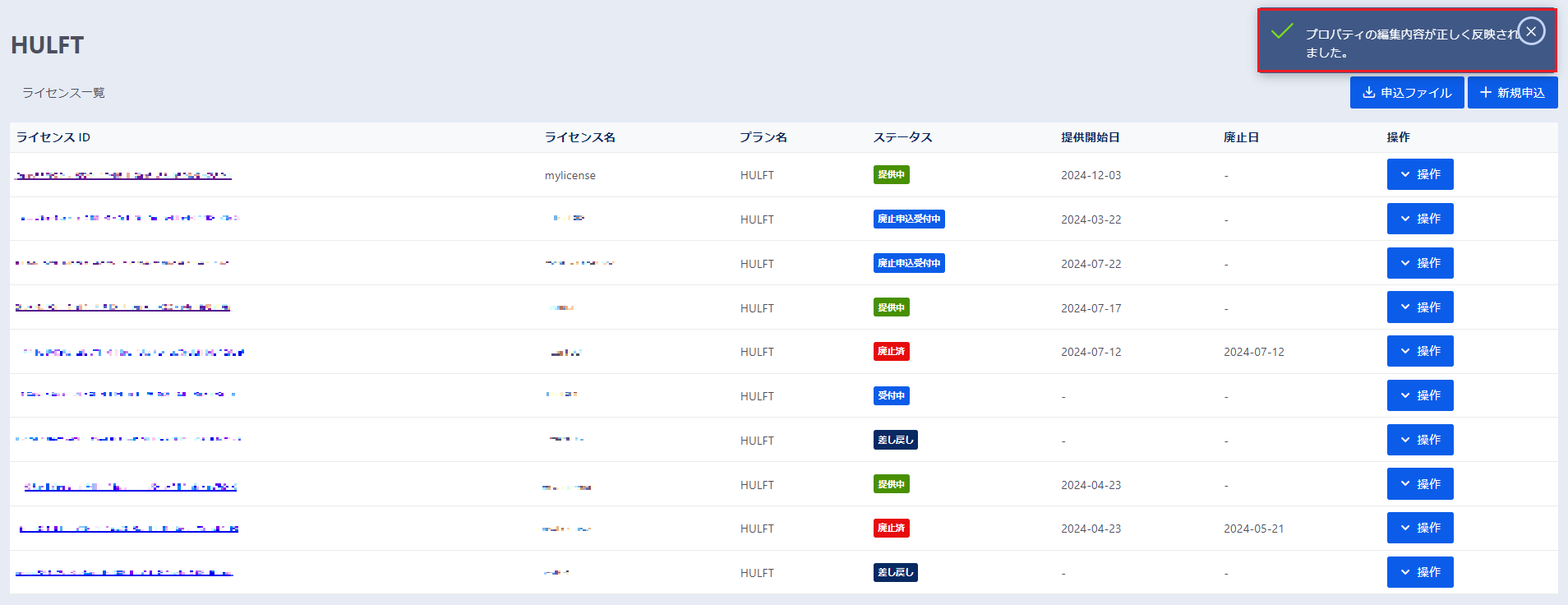
Task: Start a new application with 新規申込
Action: click(x=1512, y=93)
